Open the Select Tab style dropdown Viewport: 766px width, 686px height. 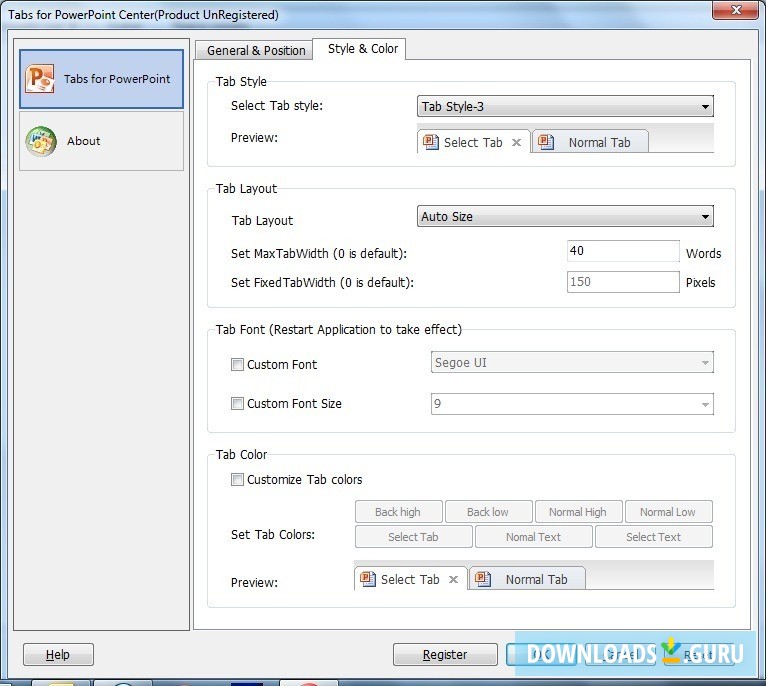tap(565, 107)
